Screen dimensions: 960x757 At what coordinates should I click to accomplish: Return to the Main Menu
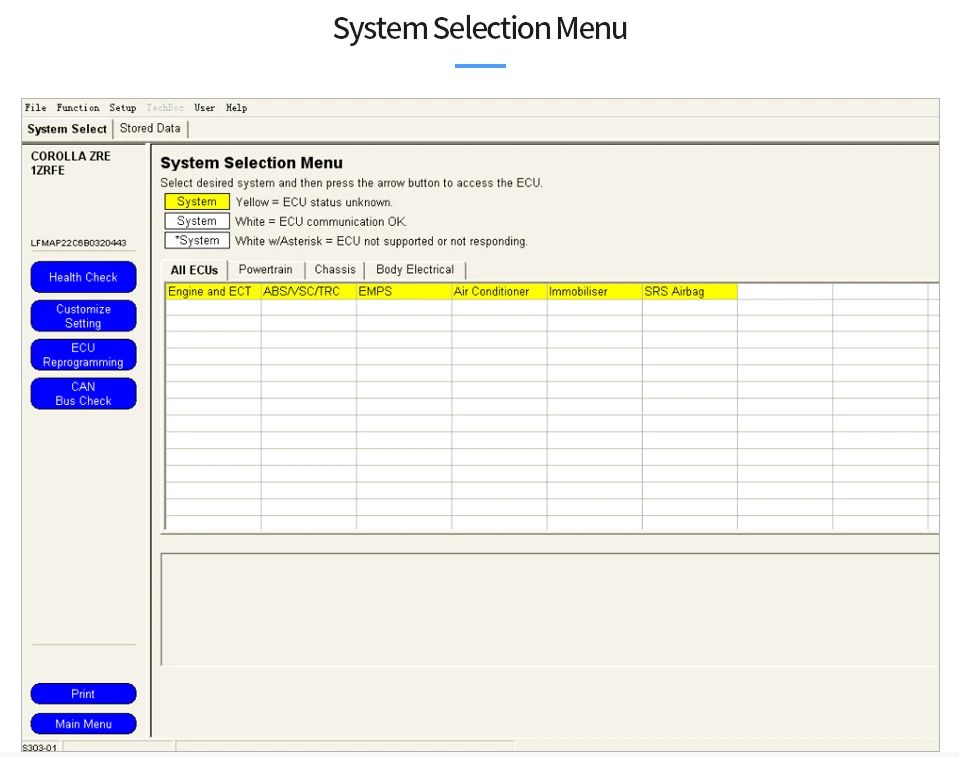pyautogui.click(x=83, y=724)
